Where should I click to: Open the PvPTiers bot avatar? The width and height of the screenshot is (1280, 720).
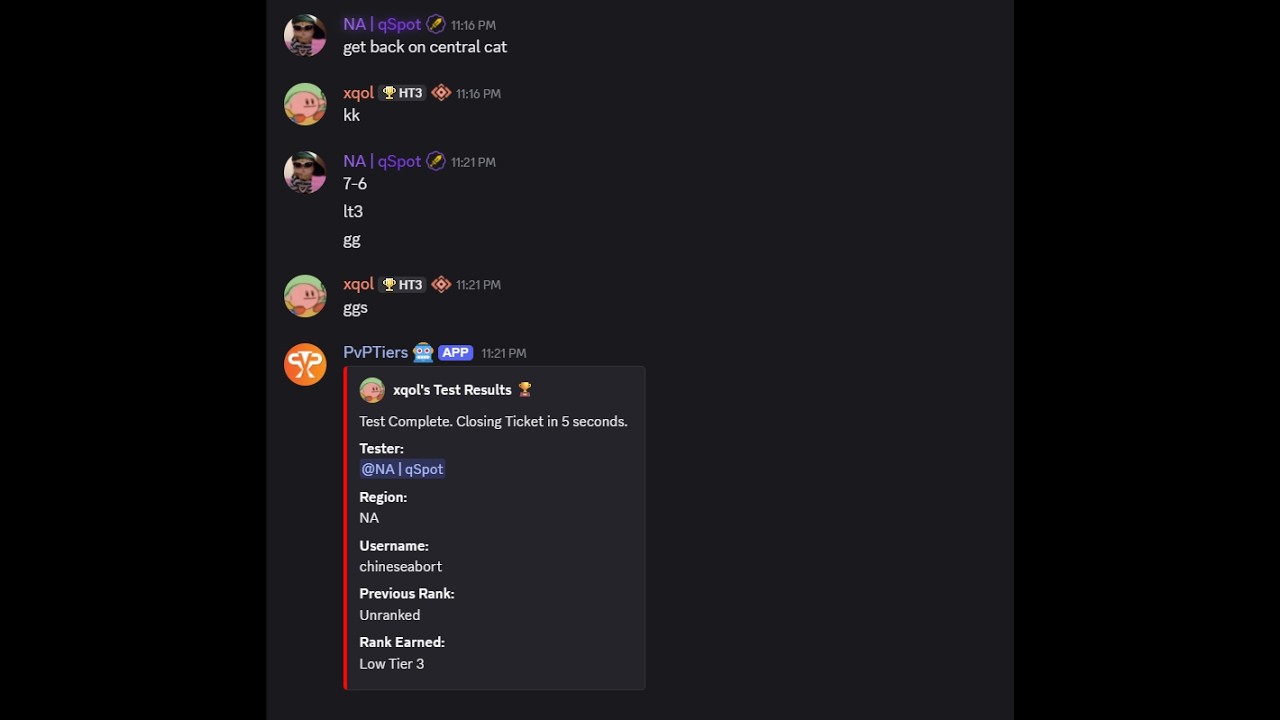coord(305,364)
